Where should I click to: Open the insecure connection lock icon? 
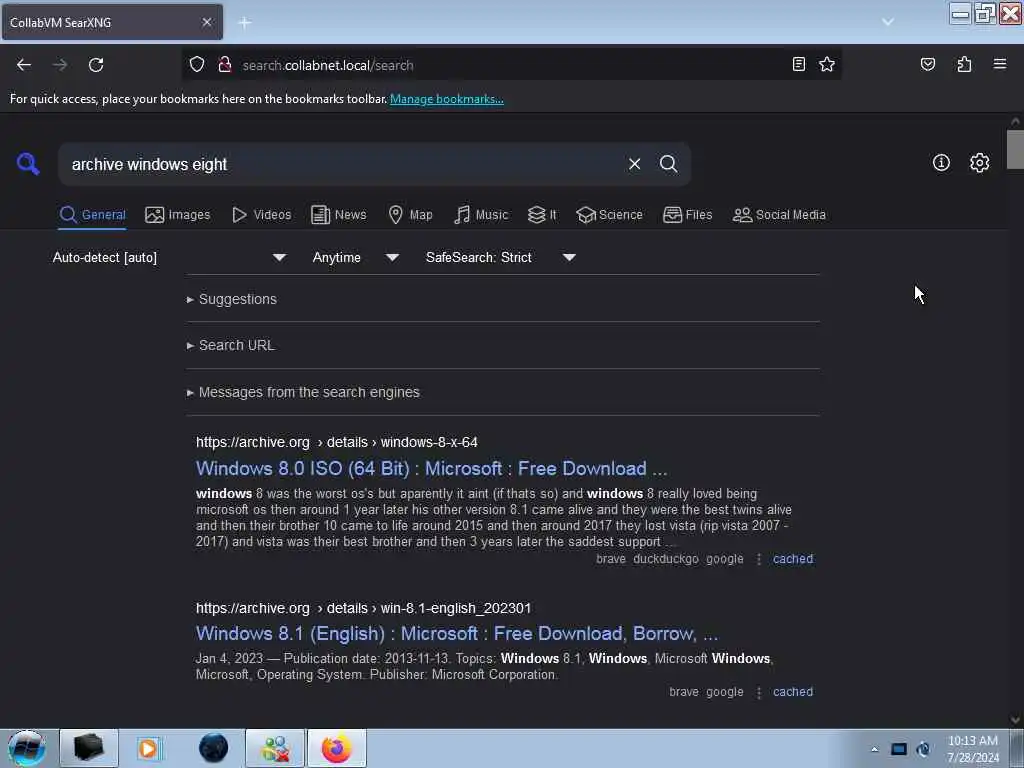click(225, 65)
